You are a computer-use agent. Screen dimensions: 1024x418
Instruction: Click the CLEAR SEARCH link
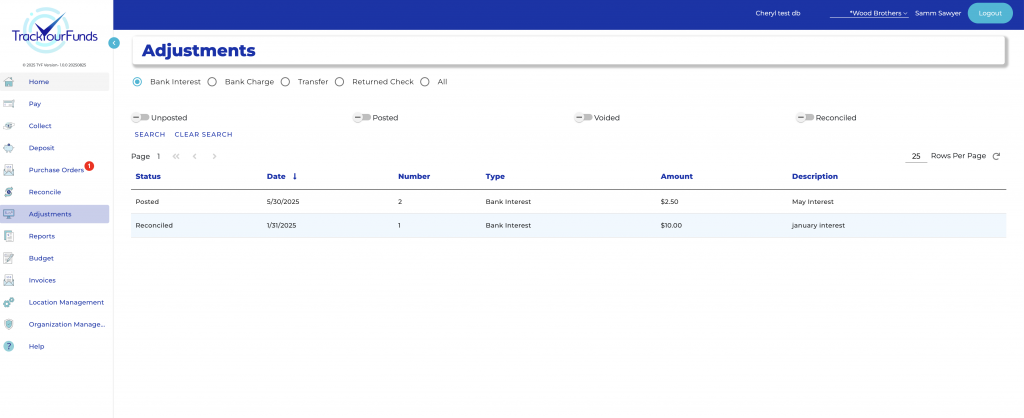(203, 134)
